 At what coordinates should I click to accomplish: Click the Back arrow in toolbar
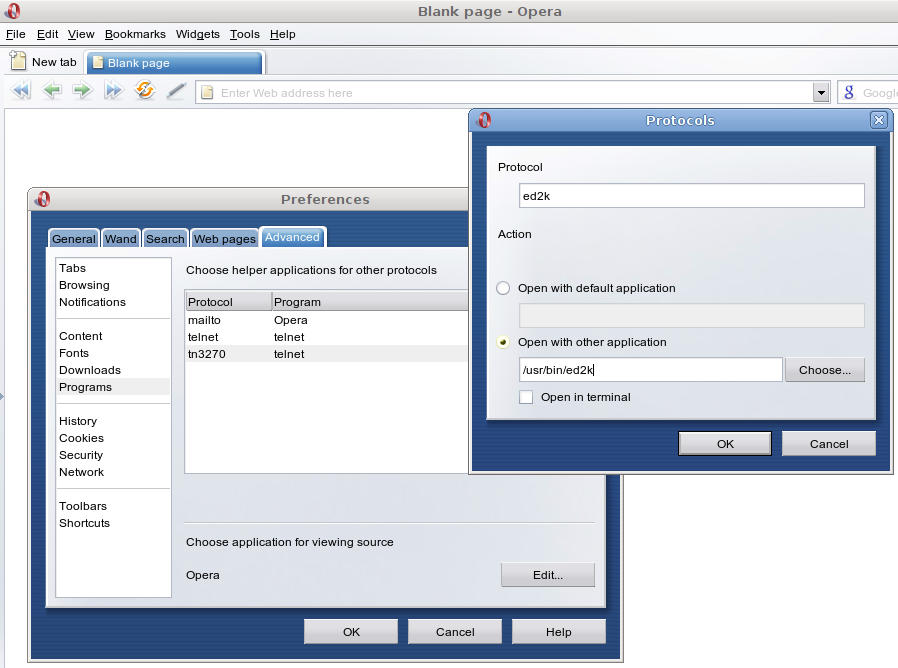[52, 91]
